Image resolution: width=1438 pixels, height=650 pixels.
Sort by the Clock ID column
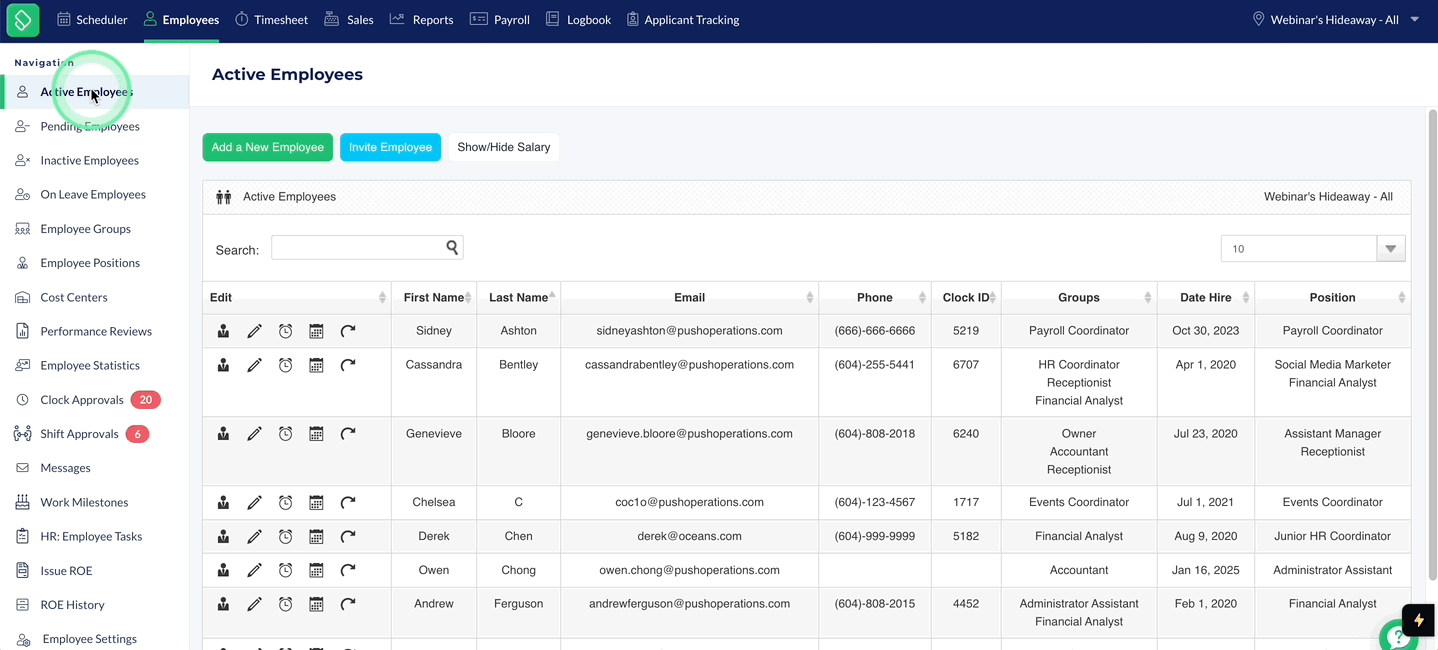point(966,297)
